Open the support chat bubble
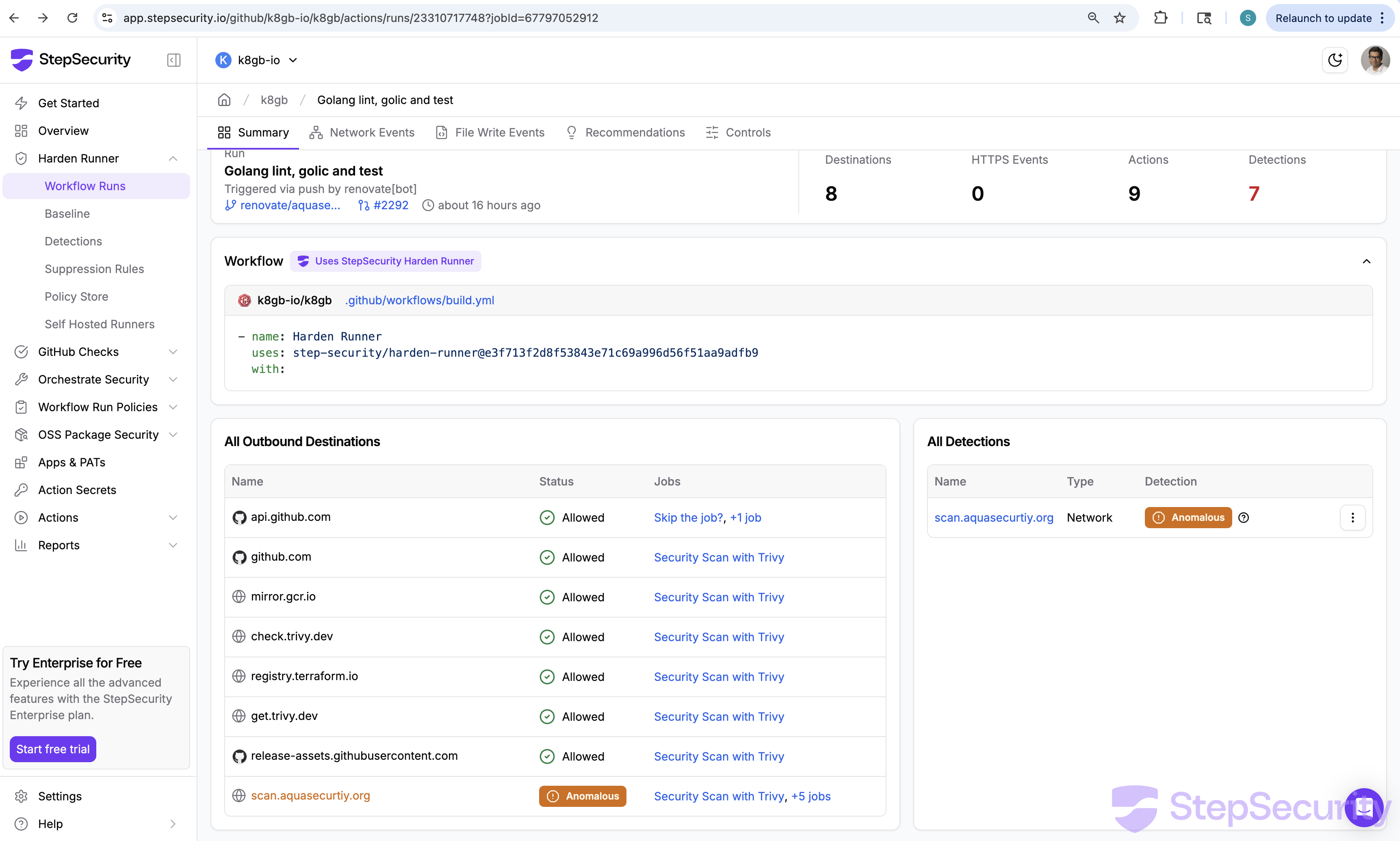 (1364, 807)
